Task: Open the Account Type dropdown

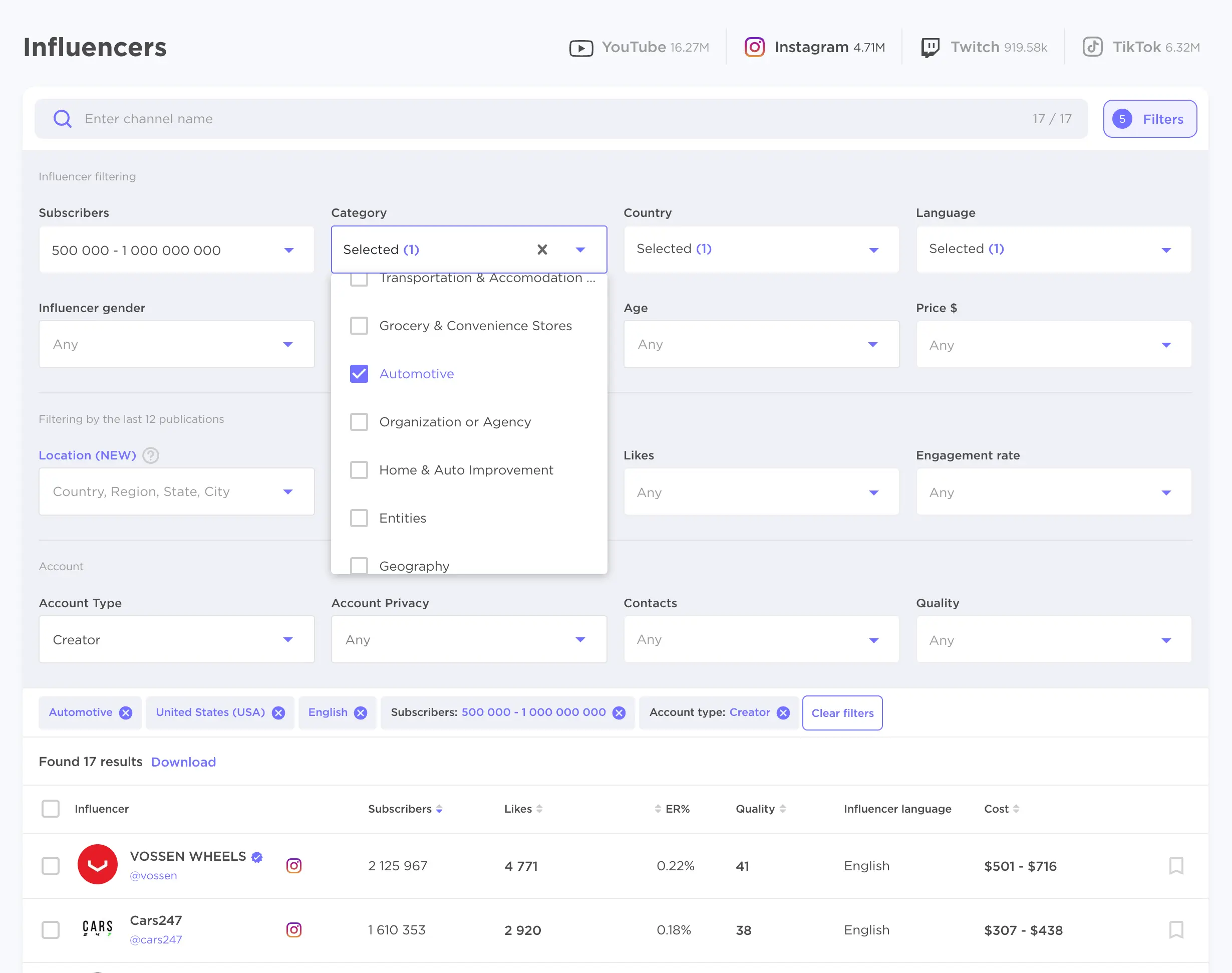Action: point(176,640)
